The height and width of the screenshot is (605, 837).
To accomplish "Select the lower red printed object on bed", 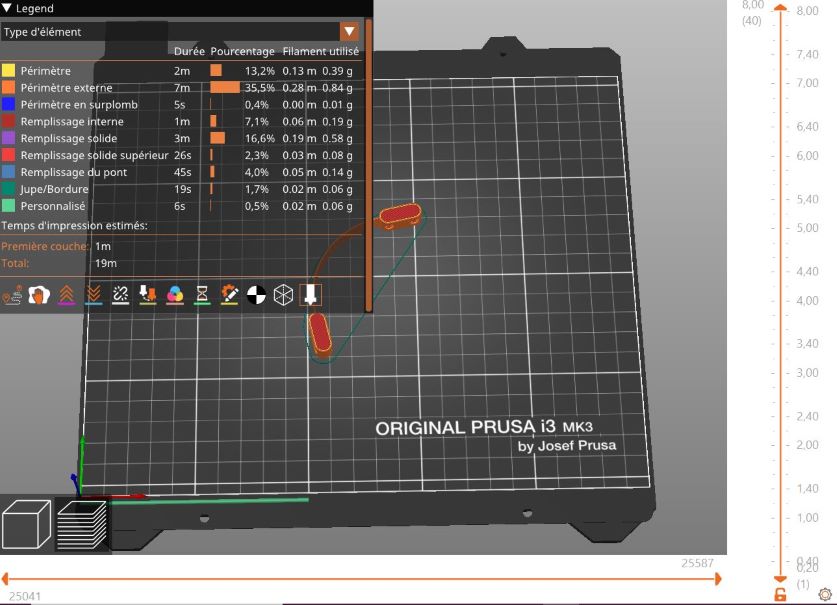I will click(320, 333).
